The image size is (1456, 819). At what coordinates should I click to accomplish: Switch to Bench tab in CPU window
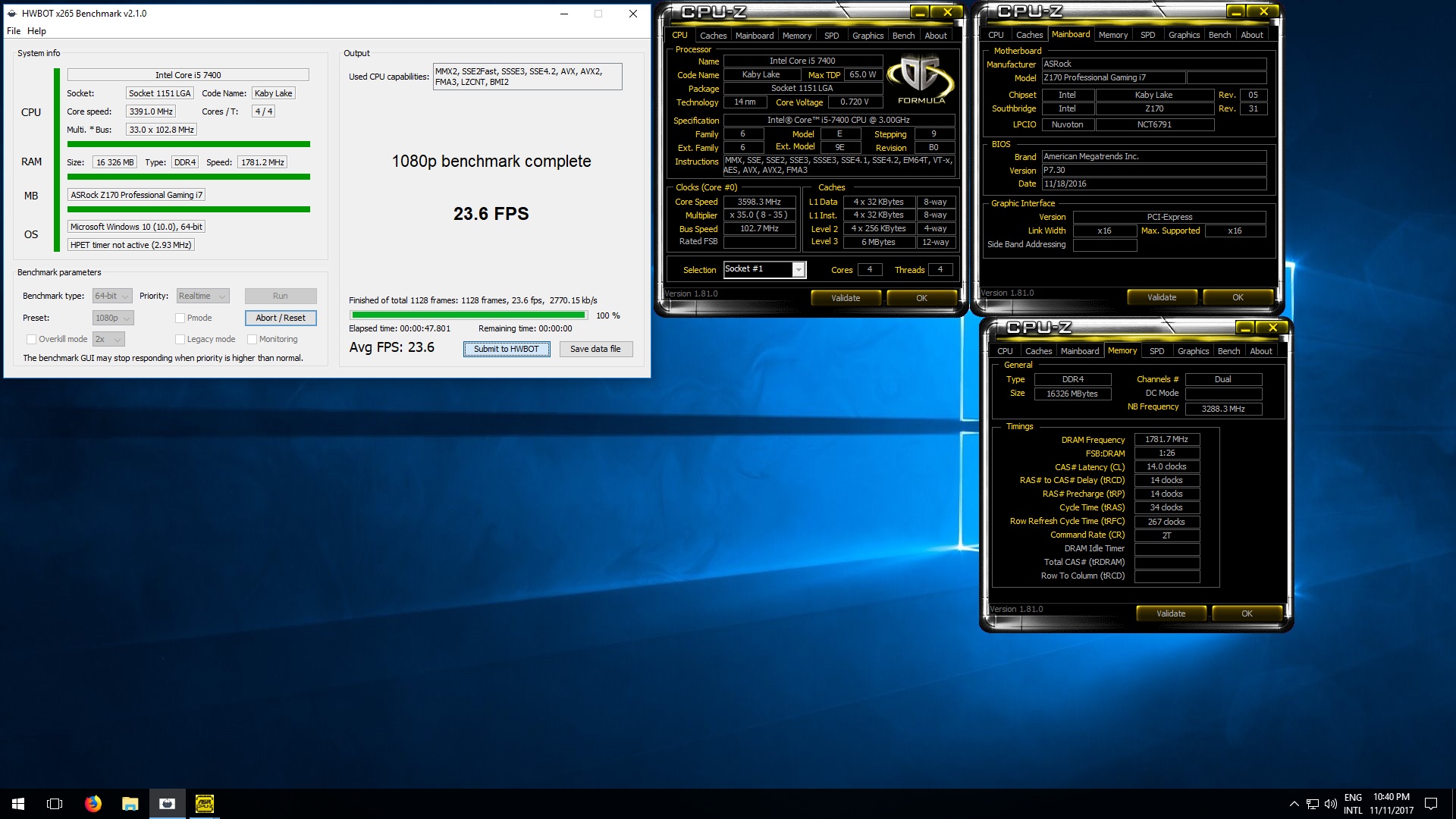[903, 36]
